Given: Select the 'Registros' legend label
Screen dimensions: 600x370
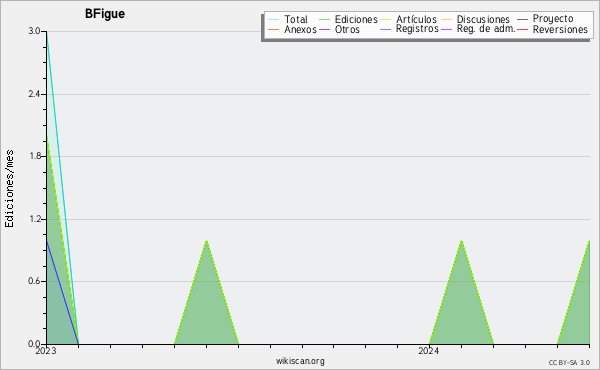Looking at the screenshot, I should click(417, 29).
